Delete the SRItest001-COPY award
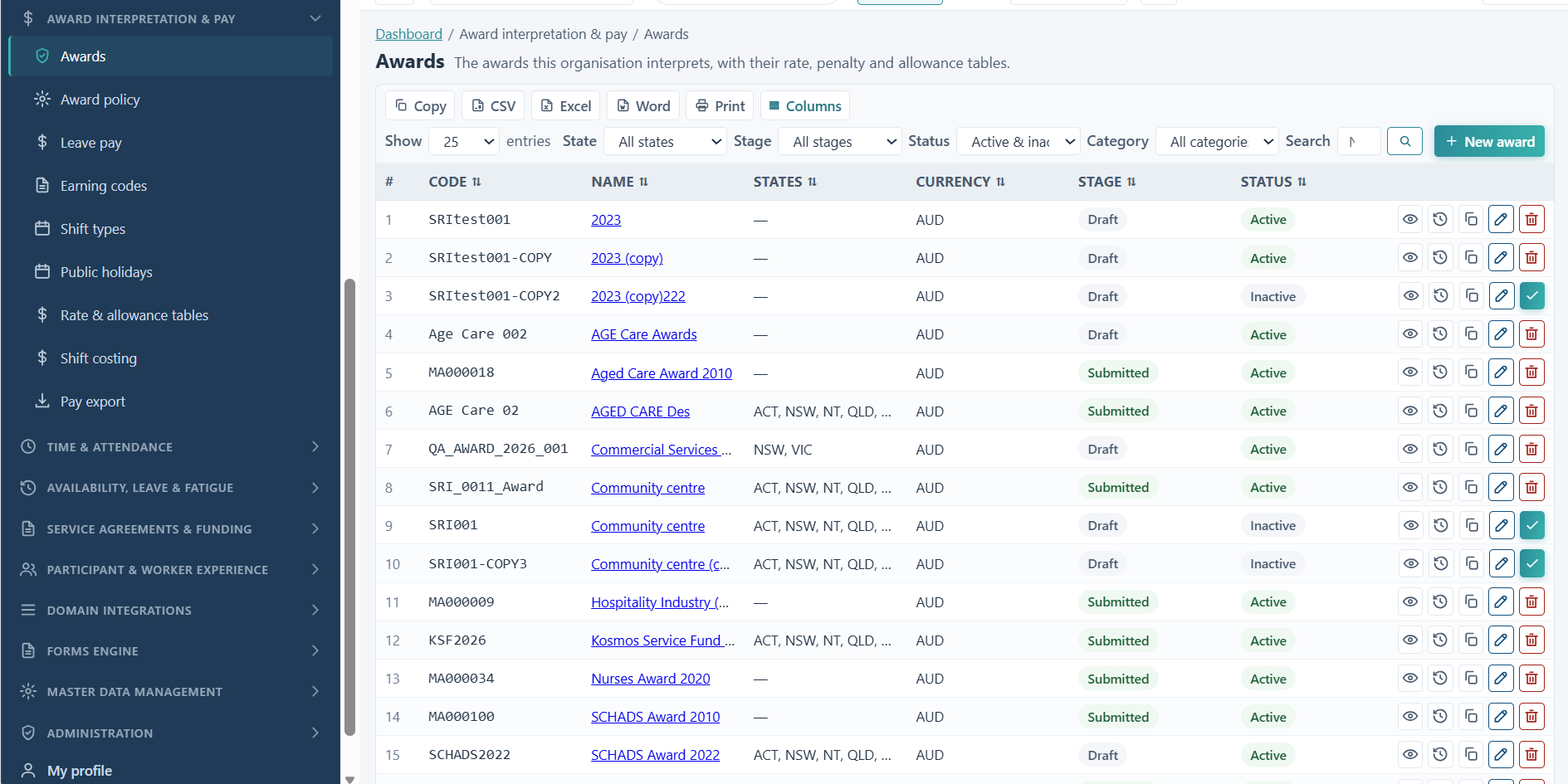1568x784 pixels. click(1531, 258)
